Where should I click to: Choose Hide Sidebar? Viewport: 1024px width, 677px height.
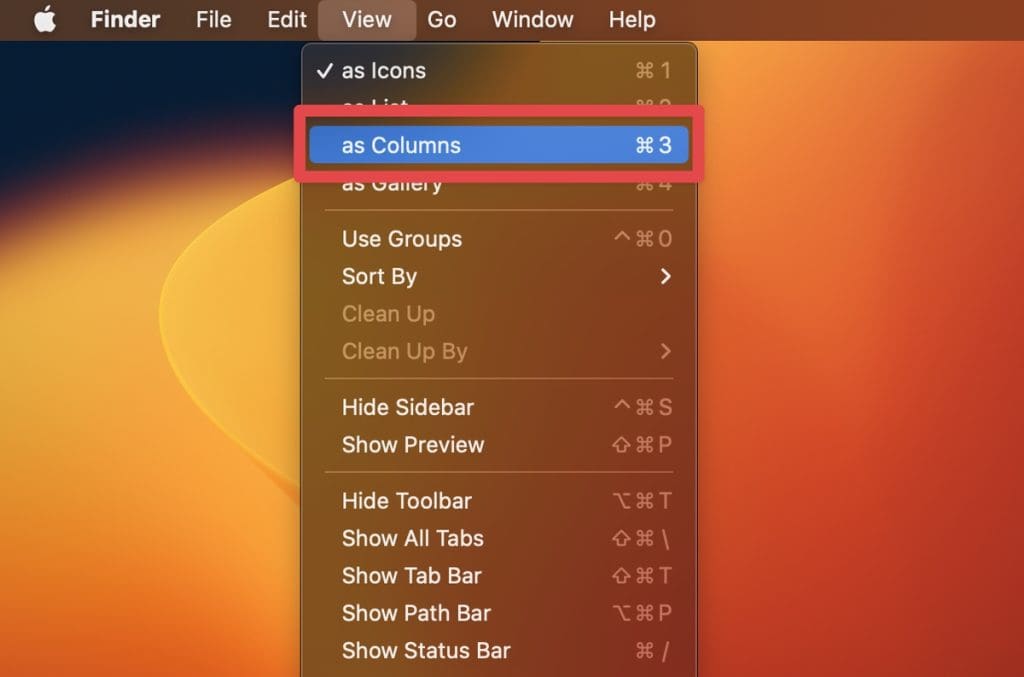coord(499,407)
